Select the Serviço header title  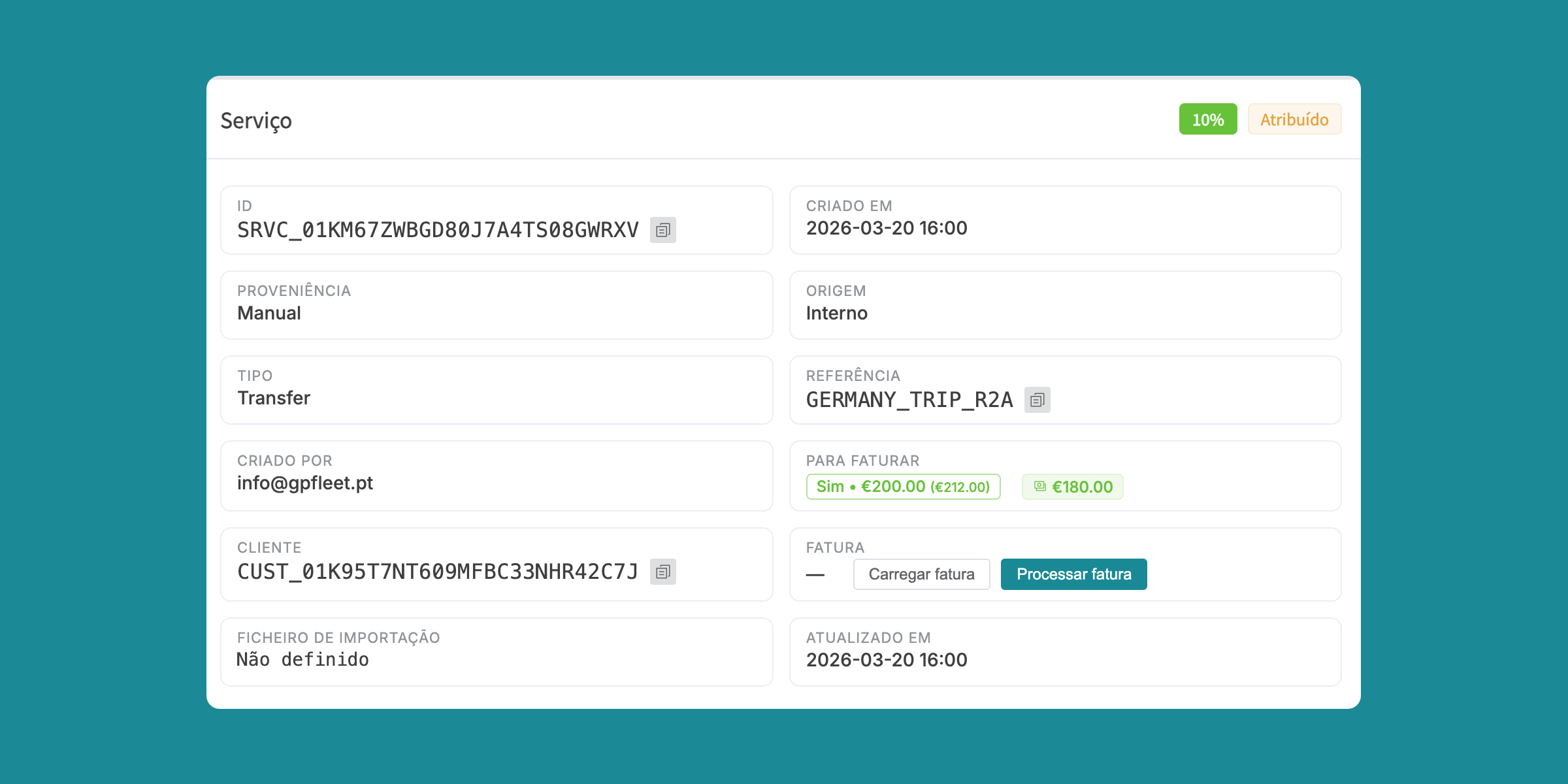pyautogui.click(x=256, y=120)
